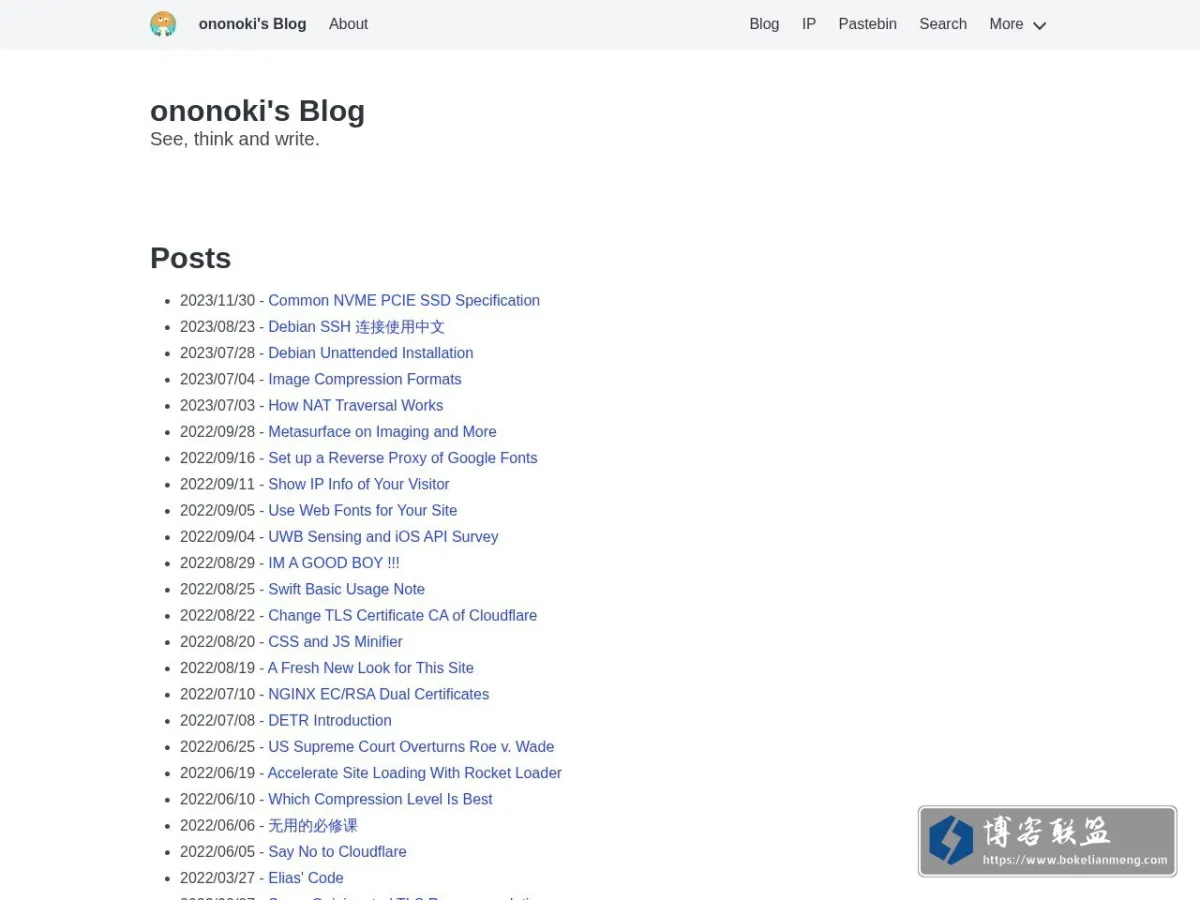Open Show IP Info of Your Visitor post
This screenshot has height=900, width=1200.
(359, 484)
